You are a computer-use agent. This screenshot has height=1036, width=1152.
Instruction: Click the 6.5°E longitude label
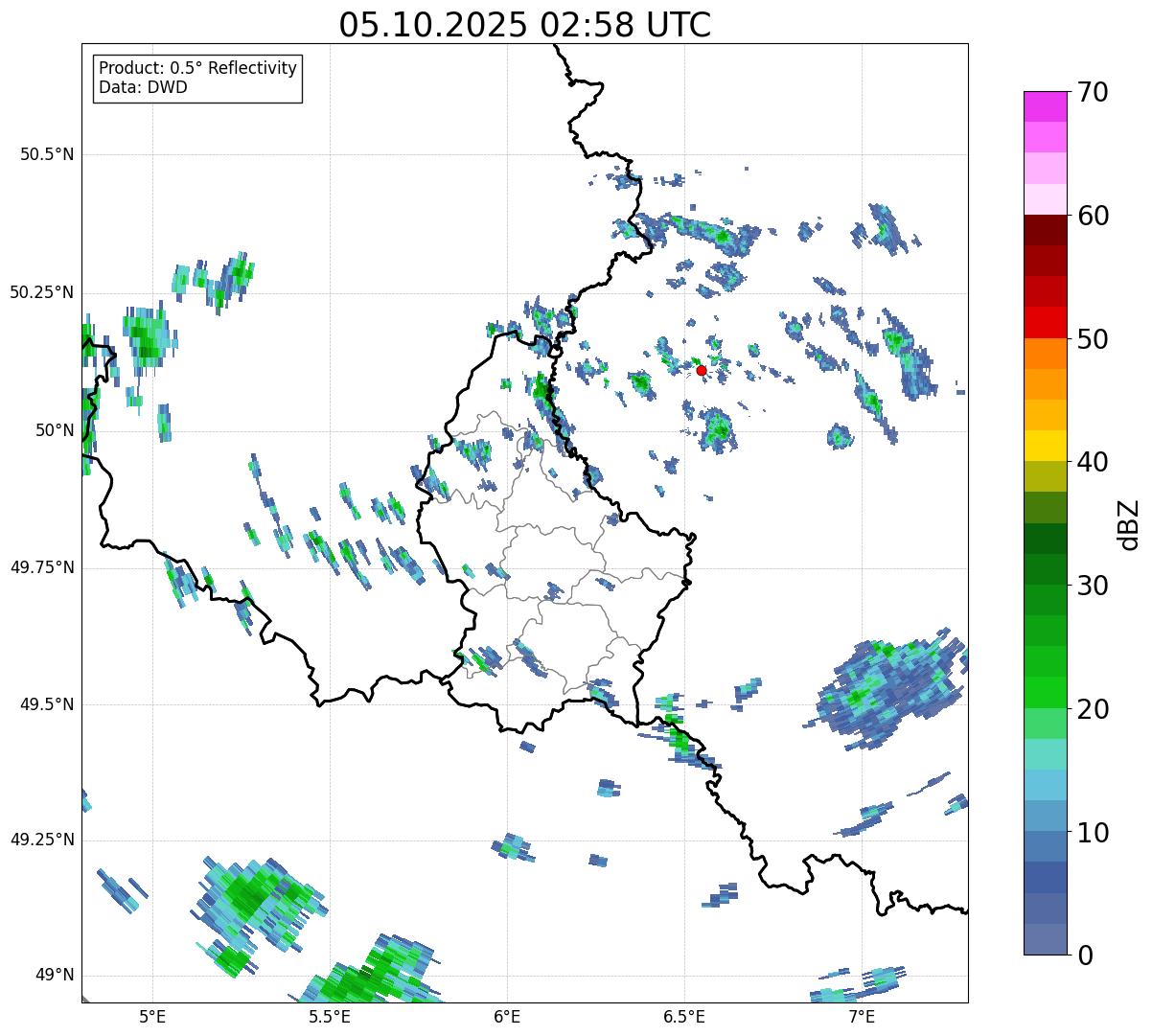[x=684, y=1016]
